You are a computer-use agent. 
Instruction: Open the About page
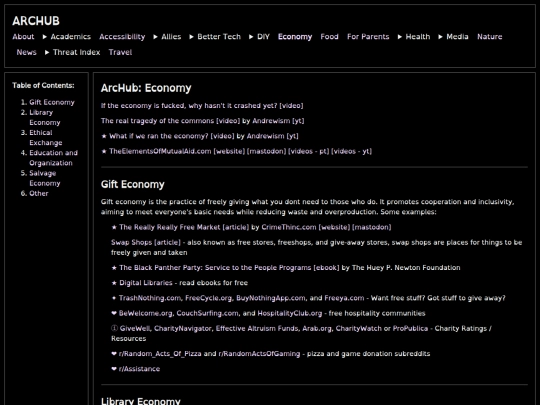tap(23, 37)
